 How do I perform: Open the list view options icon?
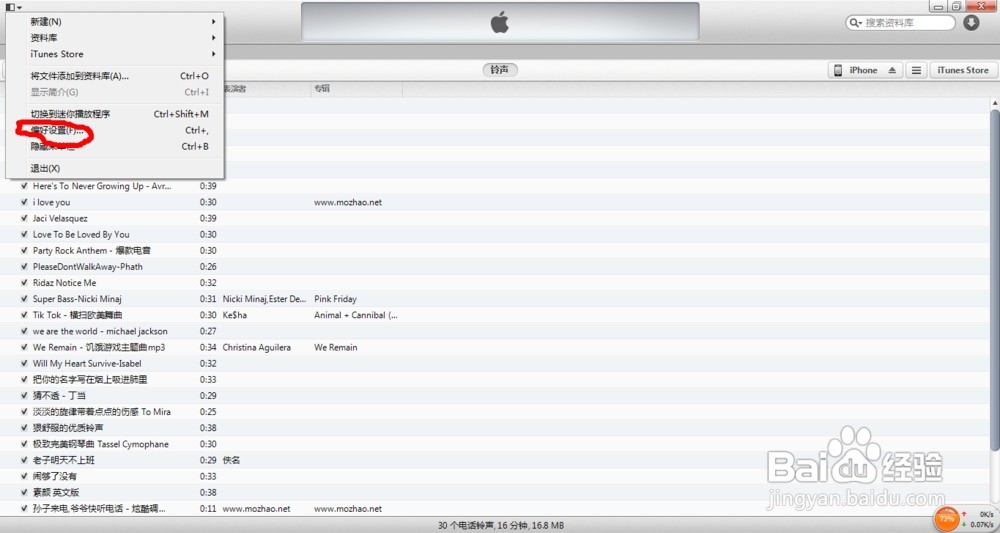916,70
